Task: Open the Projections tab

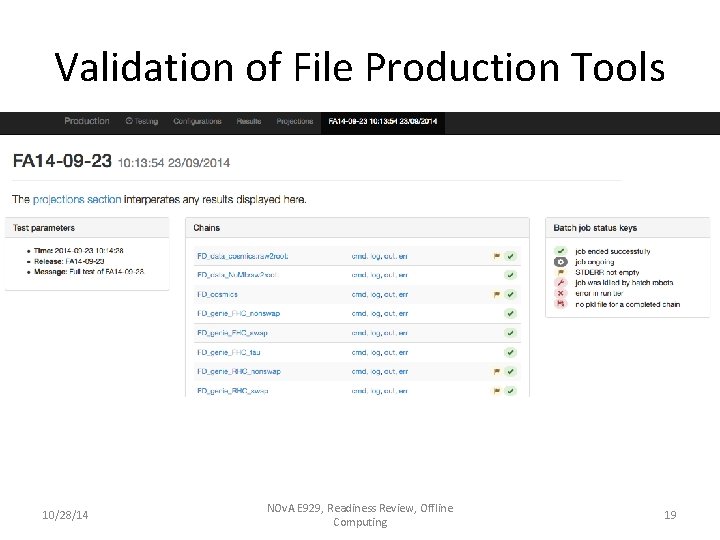Action: click(295, 121)
